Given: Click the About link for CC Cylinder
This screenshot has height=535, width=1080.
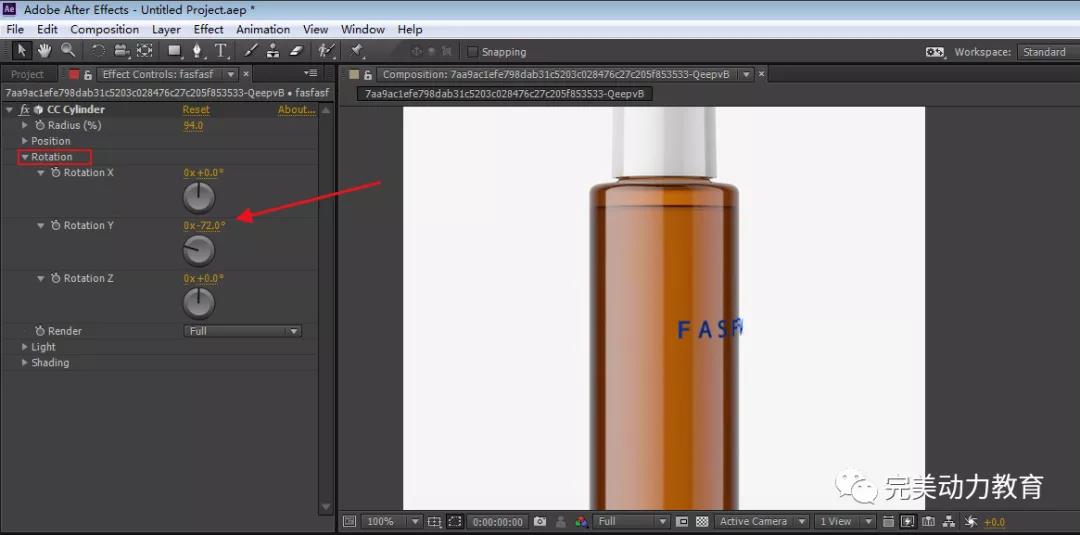Looking at the screenshot, I should tap(296, 110).
